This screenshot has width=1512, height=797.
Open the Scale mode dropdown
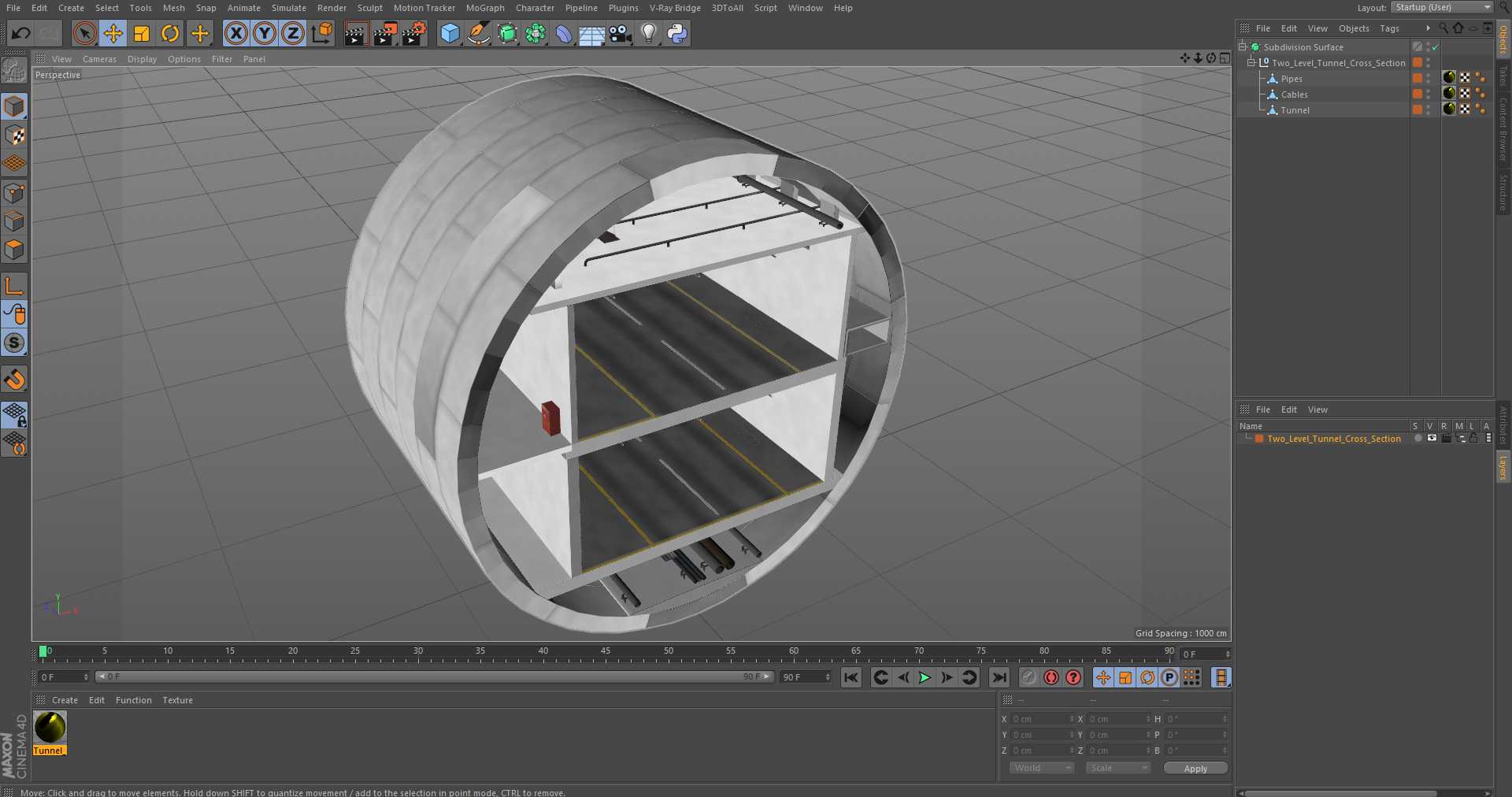pyautogui.click(x=1117, y=768)
